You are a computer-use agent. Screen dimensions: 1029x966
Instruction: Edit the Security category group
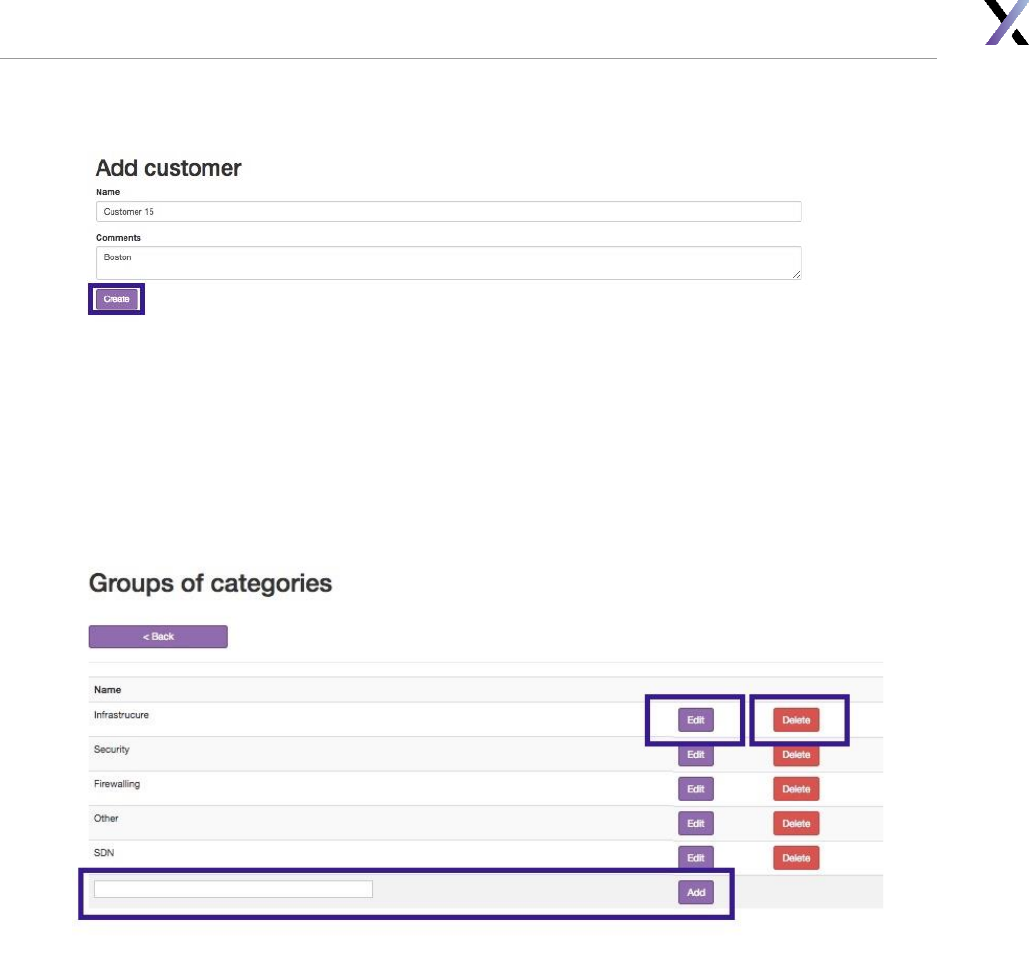pyautogui.click(x=696, y=755)
